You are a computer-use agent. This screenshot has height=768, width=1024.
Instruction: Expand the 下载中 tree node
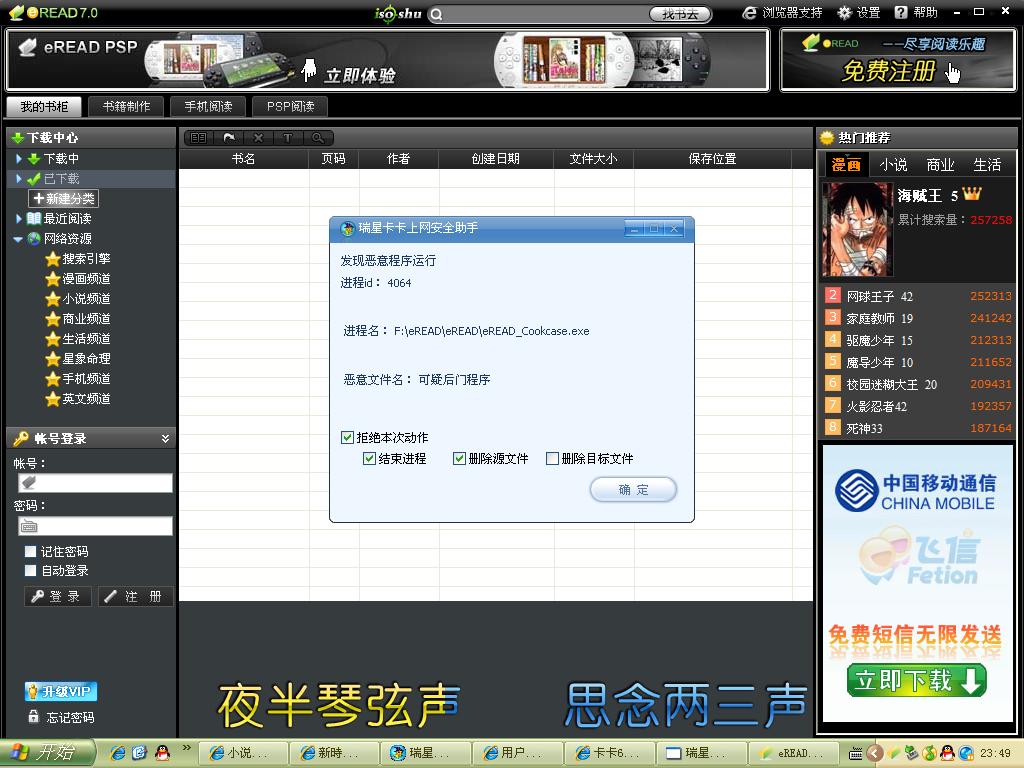18,159
